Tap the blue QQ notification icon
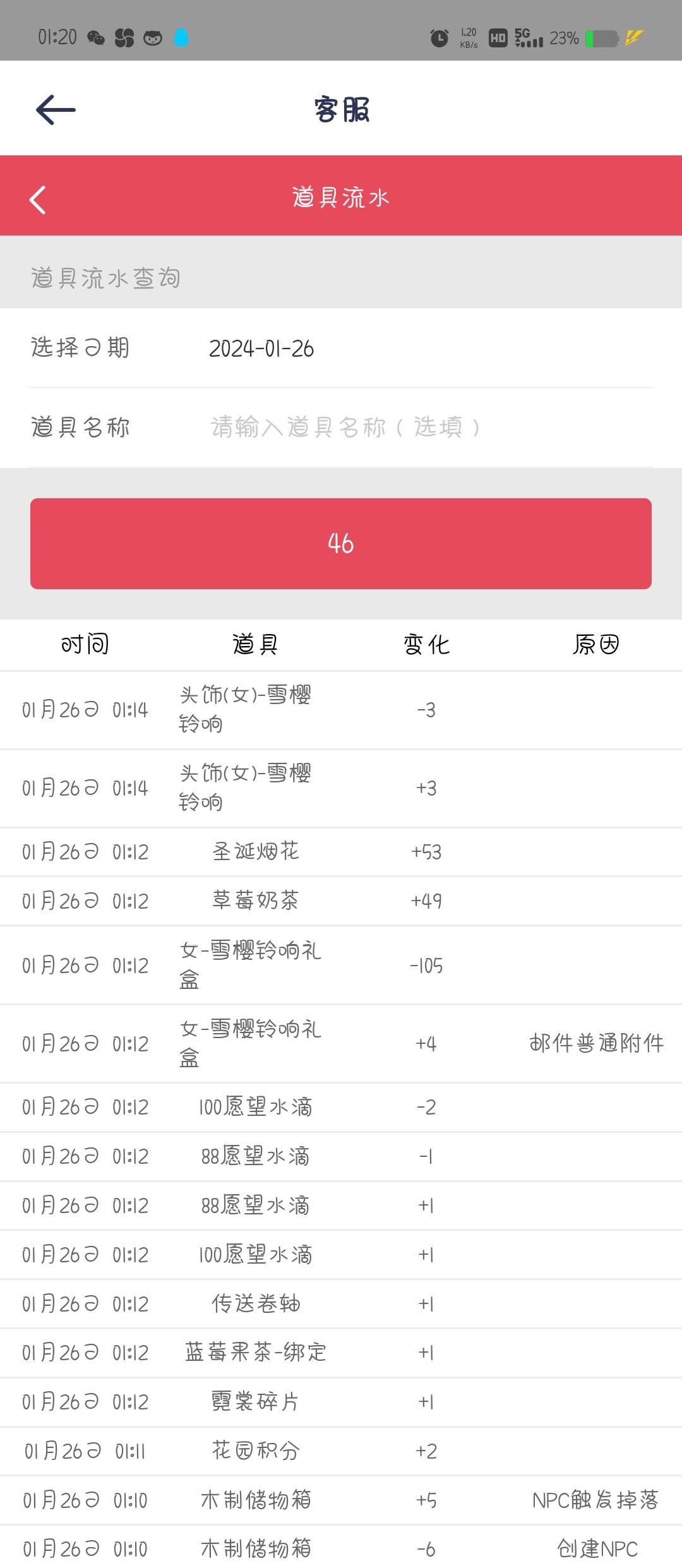This screenshot has height=1568, width=682. [x=181, y=38]
